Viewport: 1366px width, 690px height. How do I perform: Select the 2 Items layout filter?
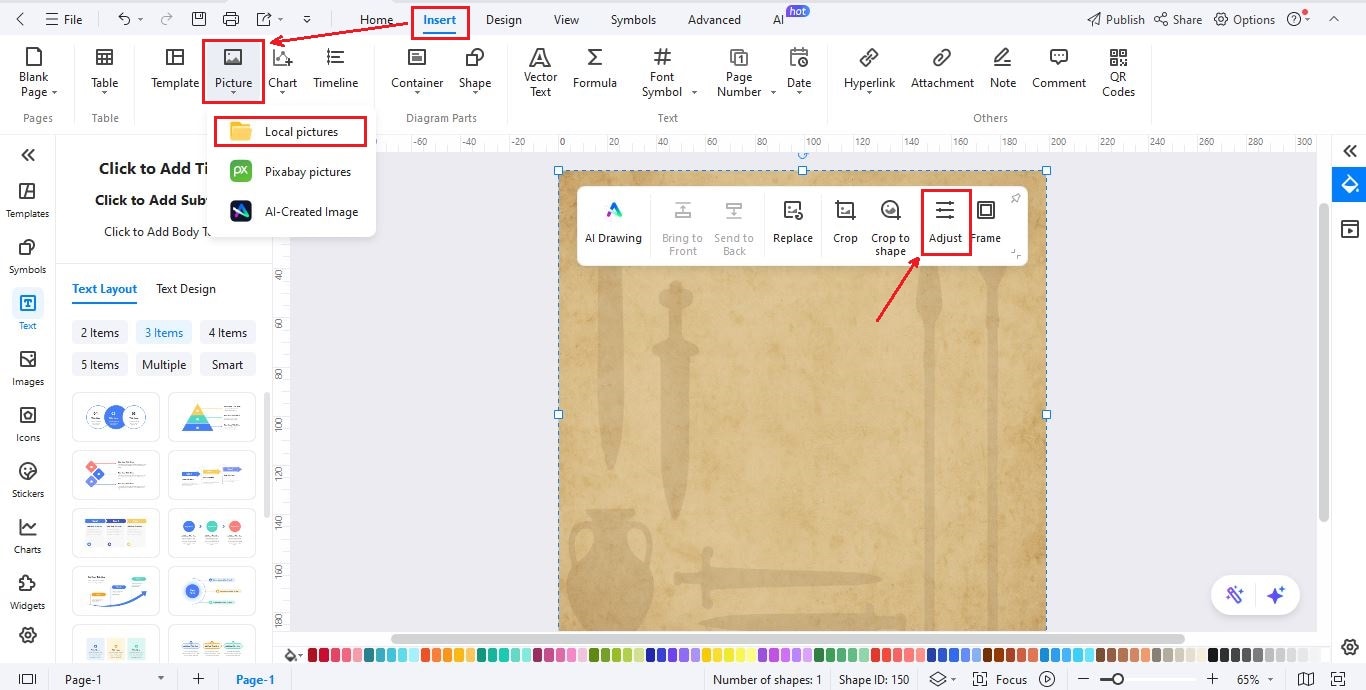pos(100,333)
